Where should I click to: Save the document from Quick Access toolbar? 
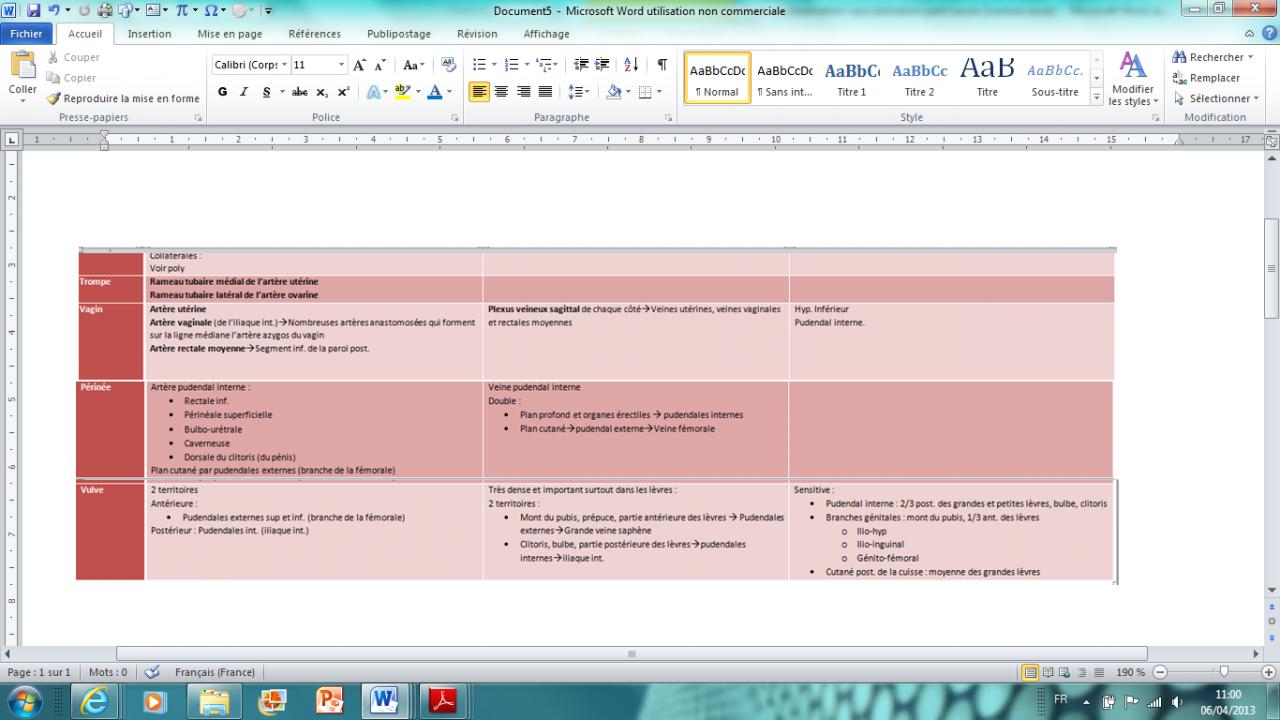33,11
